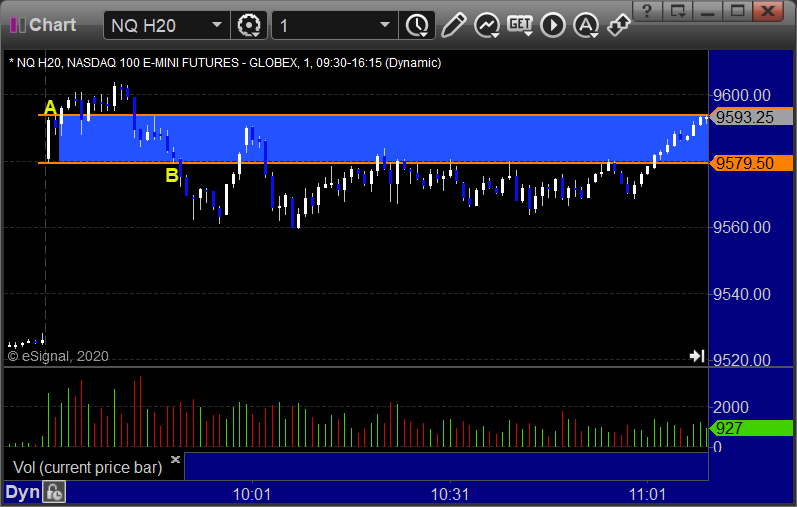Image resolution: width=797 pixels, height=507 pixels.
Task: Click the GET tools icon
Action: tap(519, 25)
